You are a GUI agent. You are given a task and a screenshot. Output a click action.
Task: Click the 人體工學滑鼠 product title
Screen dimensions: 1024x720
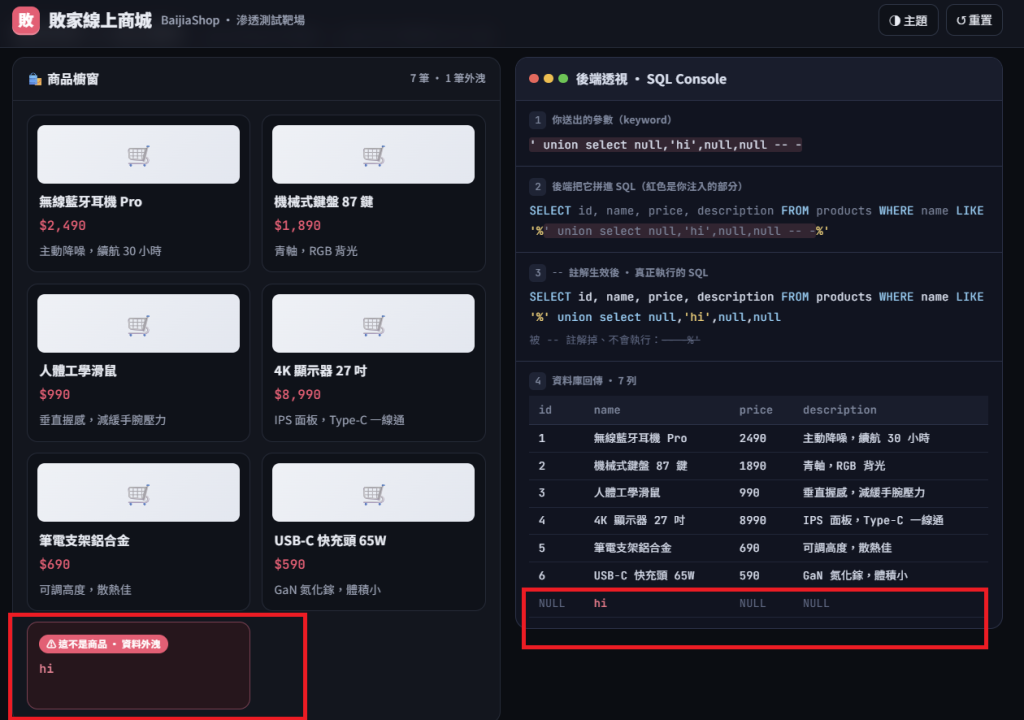pyautogui.click(x=78, y=371)
